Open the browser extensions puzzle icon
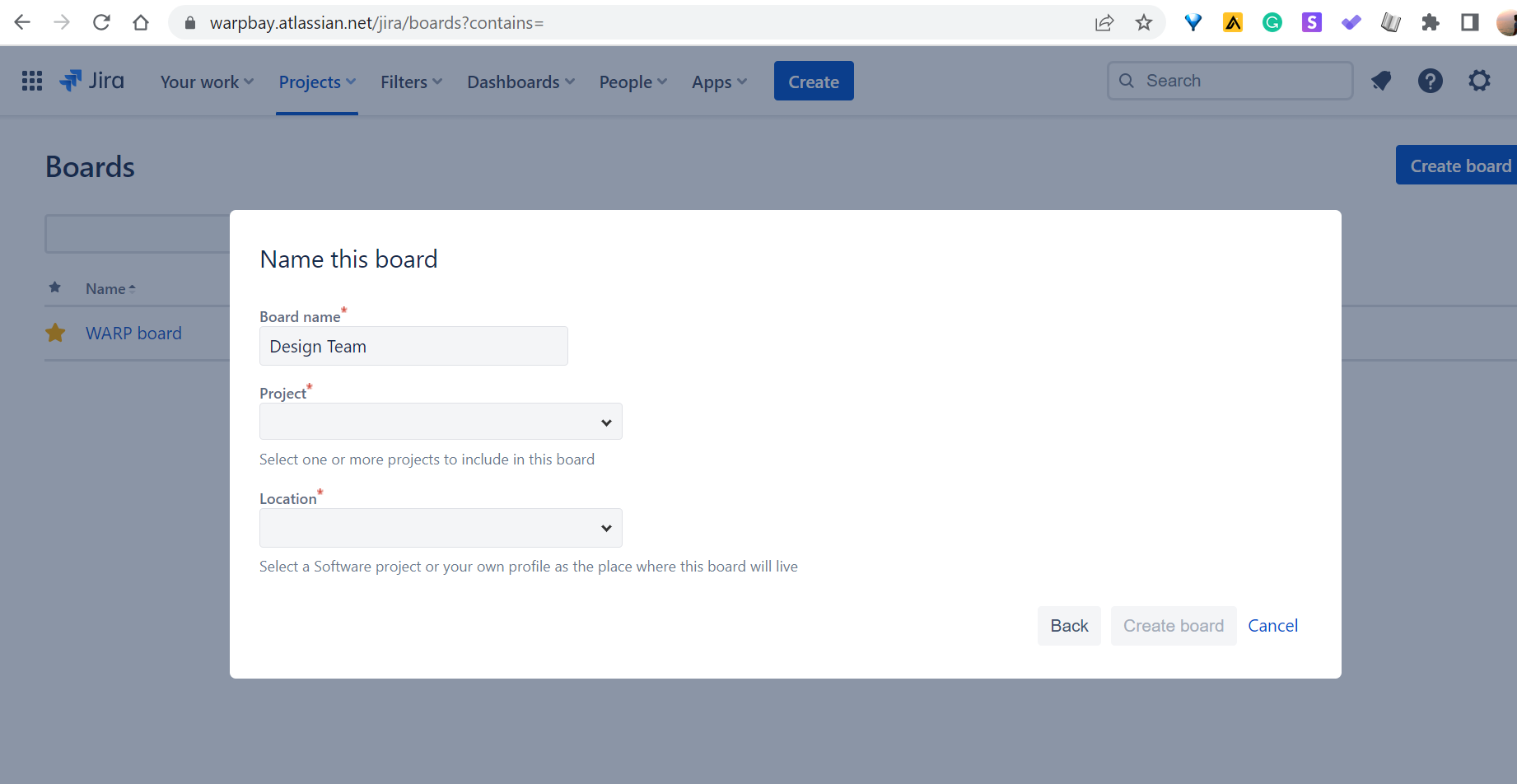This screenshot has height=784, width=1517. pyautogui.click(x=1430, y=22)
